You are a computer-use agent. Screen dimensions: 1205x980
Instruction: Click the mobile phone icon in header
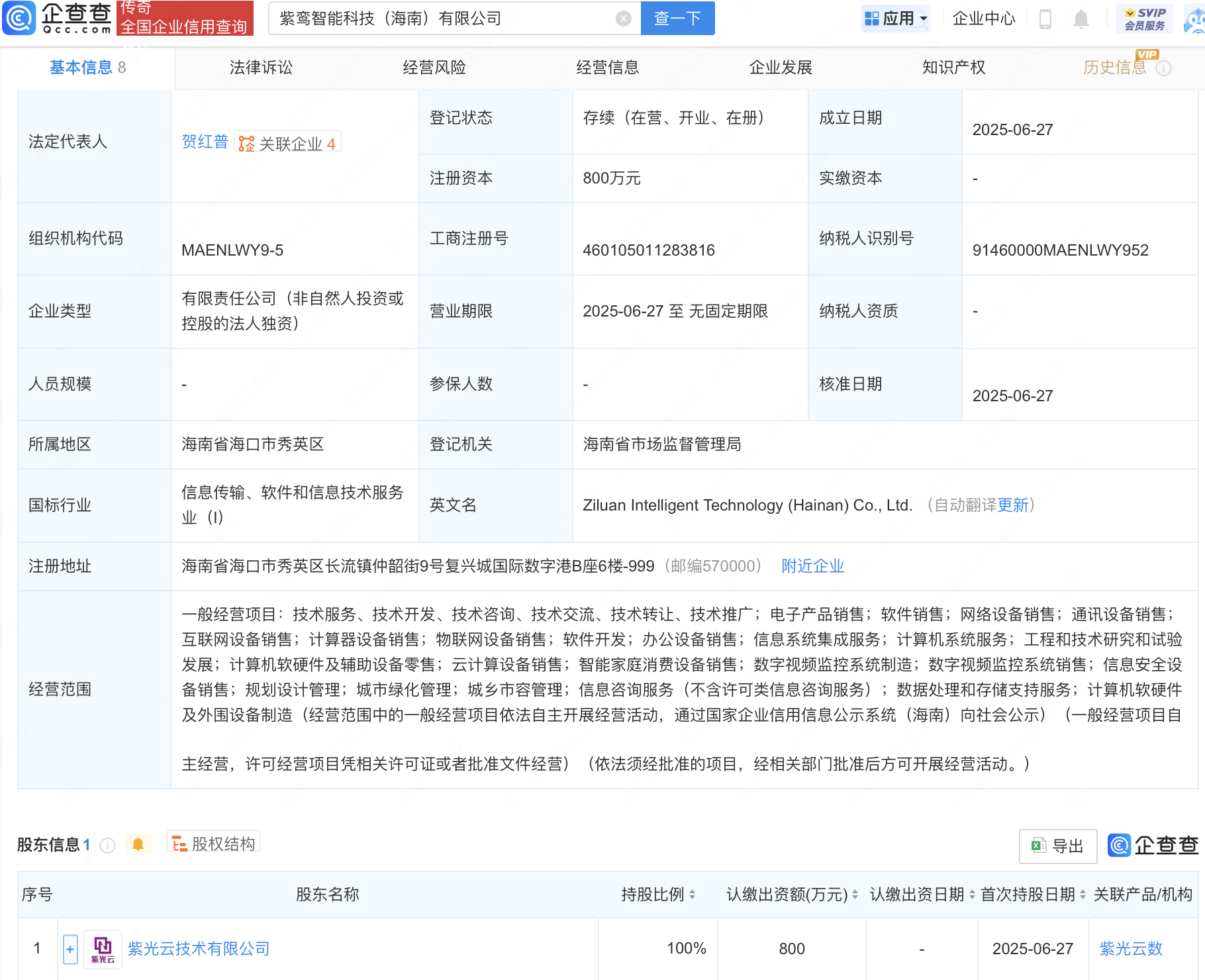tap(1045, 19)
